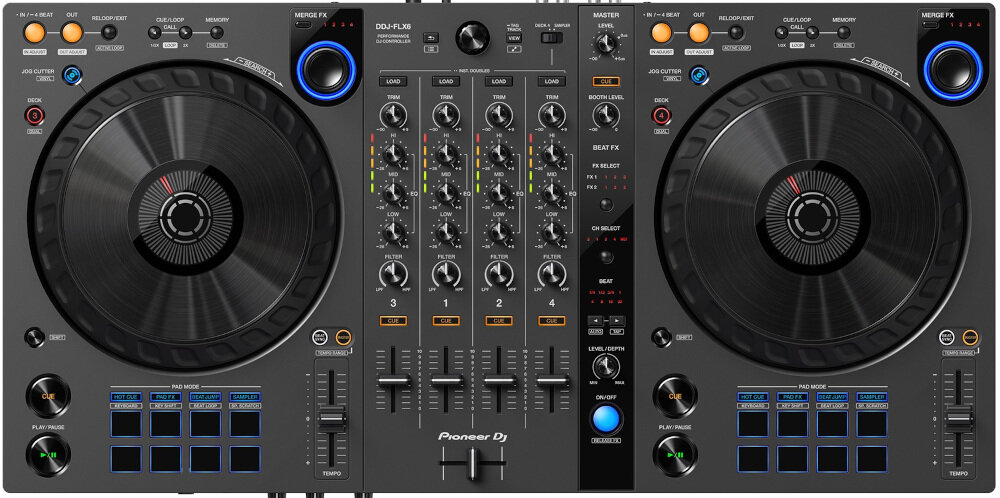1000x498 pixels.
Task: Enable headphone CUE on channel 1
Action: coord(446,321)
